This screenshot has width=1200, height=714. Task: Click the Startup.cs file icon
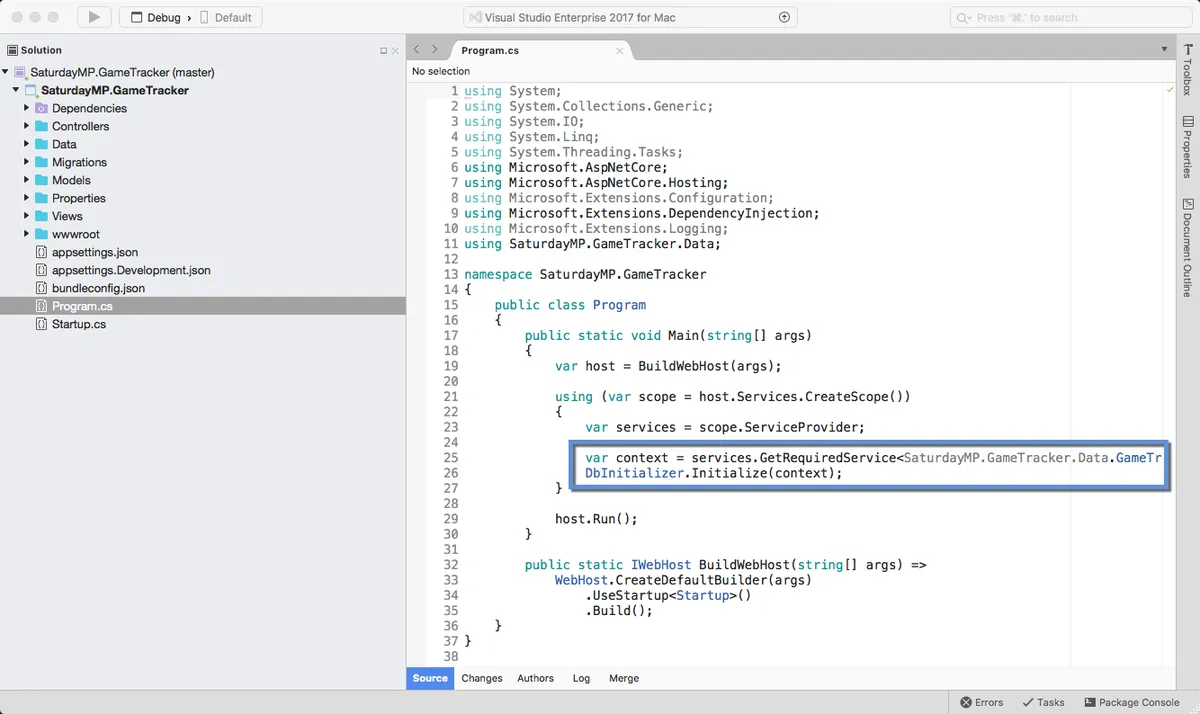pyautogui.click(x=41, y=324)
